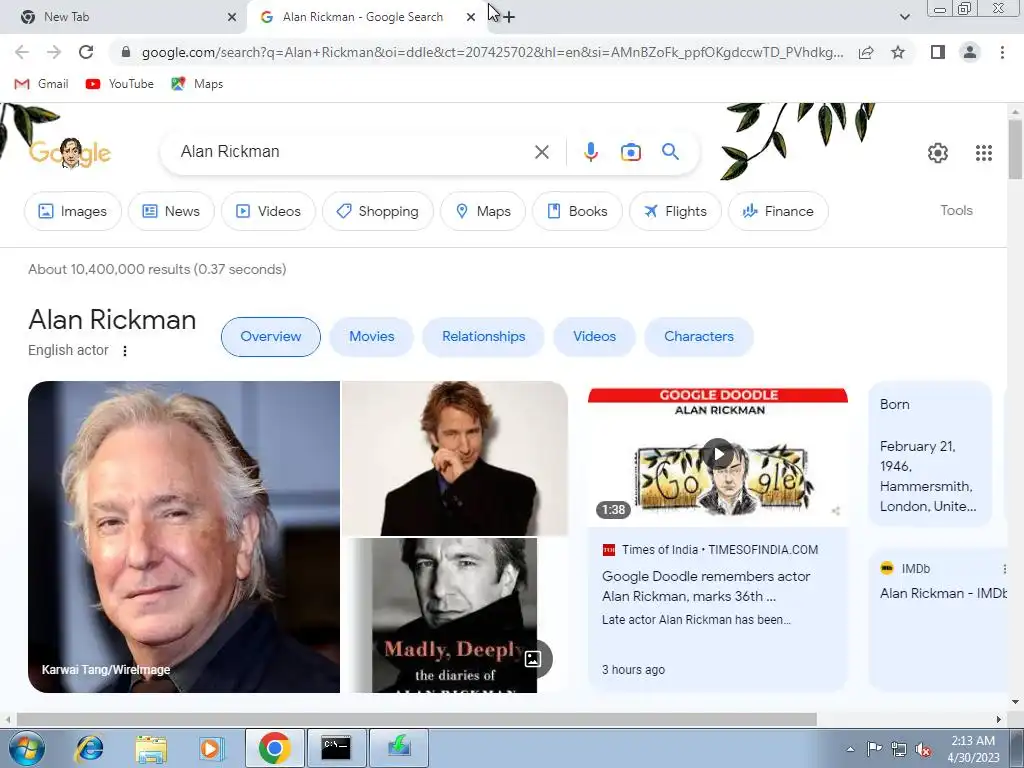Open Google apps grid
The image size is (1024, 768).
point(984,153)
